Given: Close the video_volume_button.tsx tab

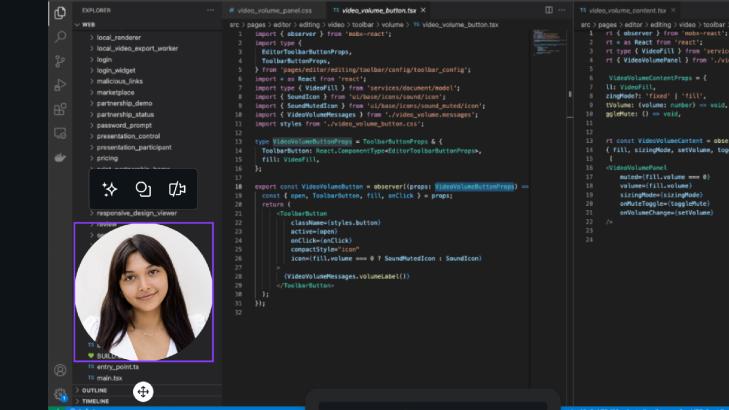Looking at the screenshot, I should point(424,10).
